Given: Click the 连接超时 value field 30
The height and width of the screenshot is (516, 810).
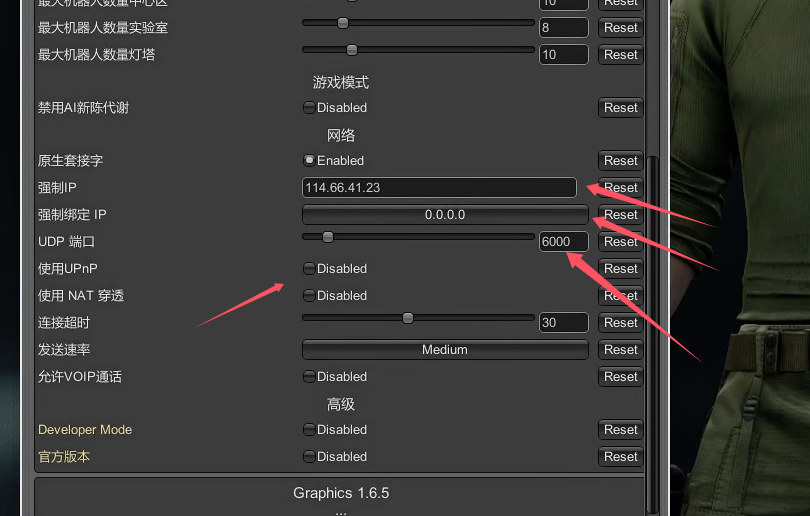Looking at the screenshot, I should (564, 323).
